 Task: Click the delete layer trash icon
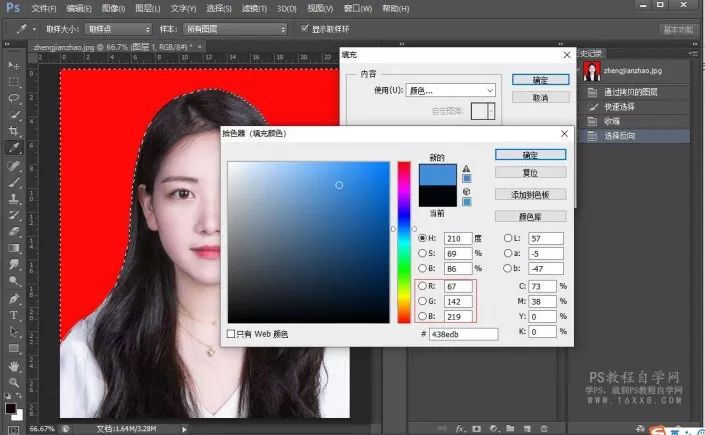click(544, 429)
